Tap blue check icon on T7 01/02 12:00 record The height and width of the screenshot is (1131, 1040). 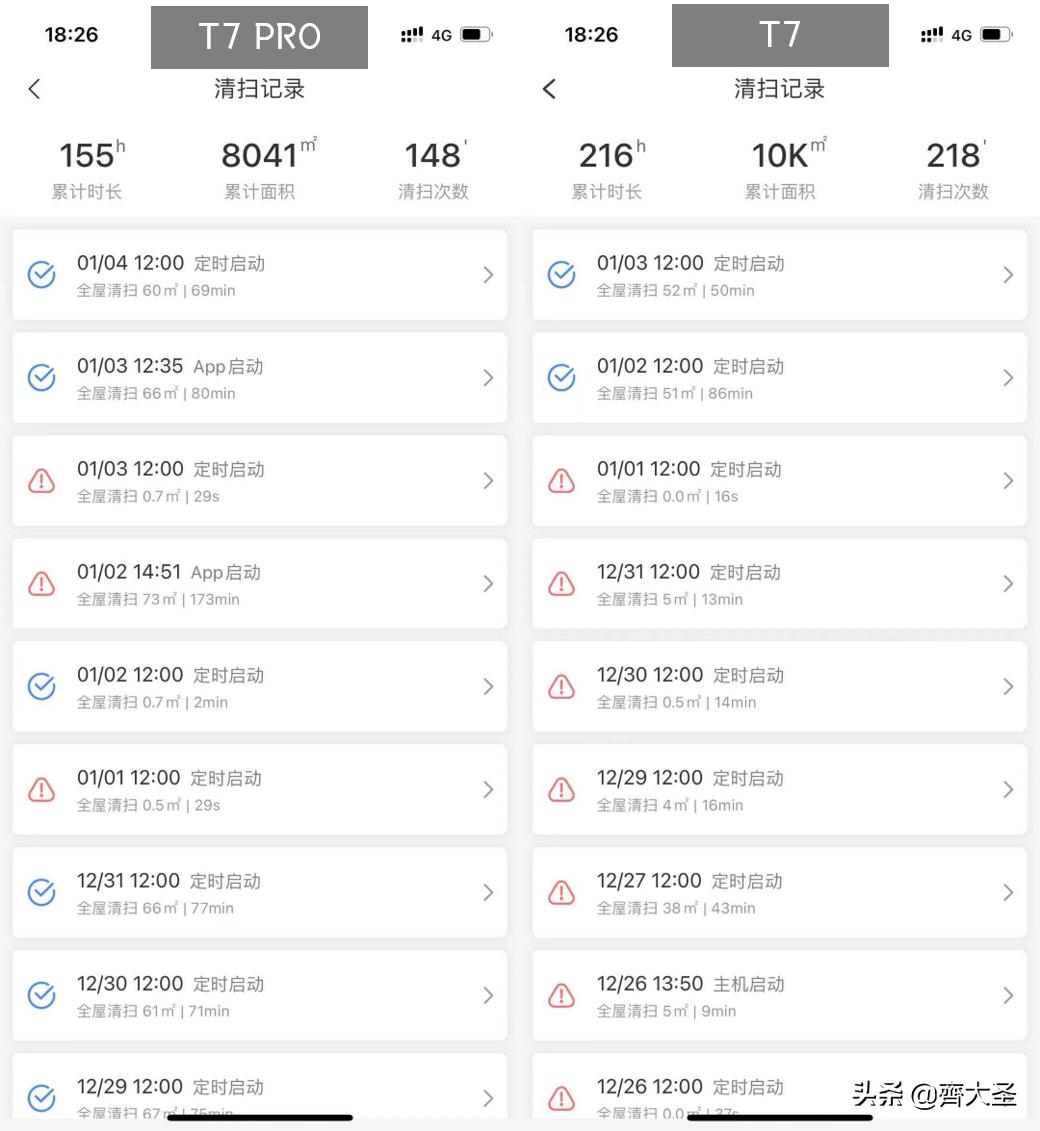pyautogui.click(x=562, y=378)
